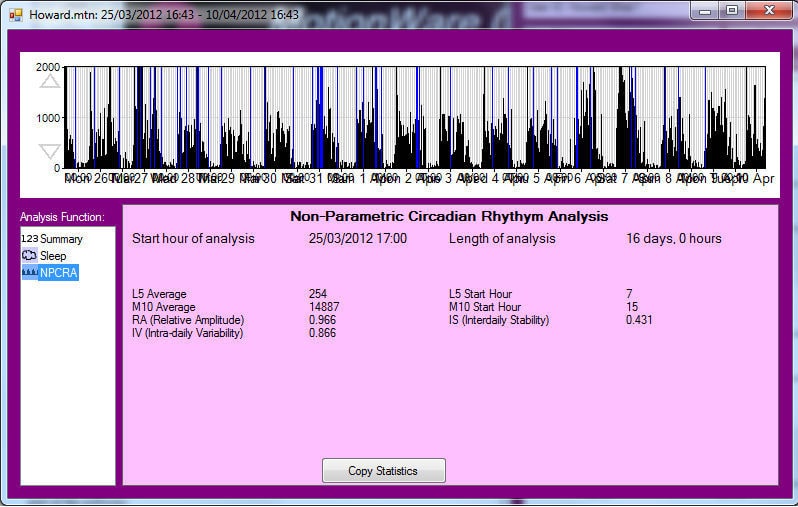Click the Sleep analysis icon
The width and height of the screenshot is (798, 507).
[x=29, y=256]
